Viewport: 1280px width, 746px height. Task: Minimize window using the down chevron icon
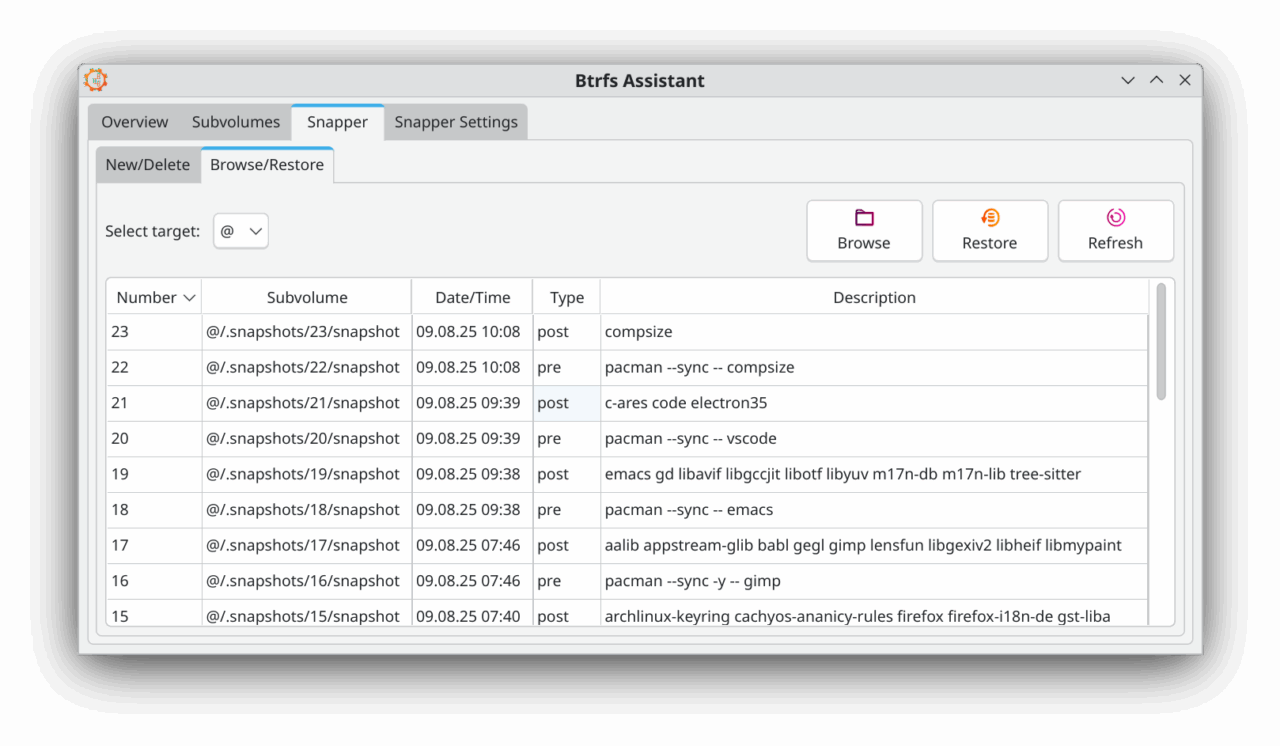pos(1128,81)
